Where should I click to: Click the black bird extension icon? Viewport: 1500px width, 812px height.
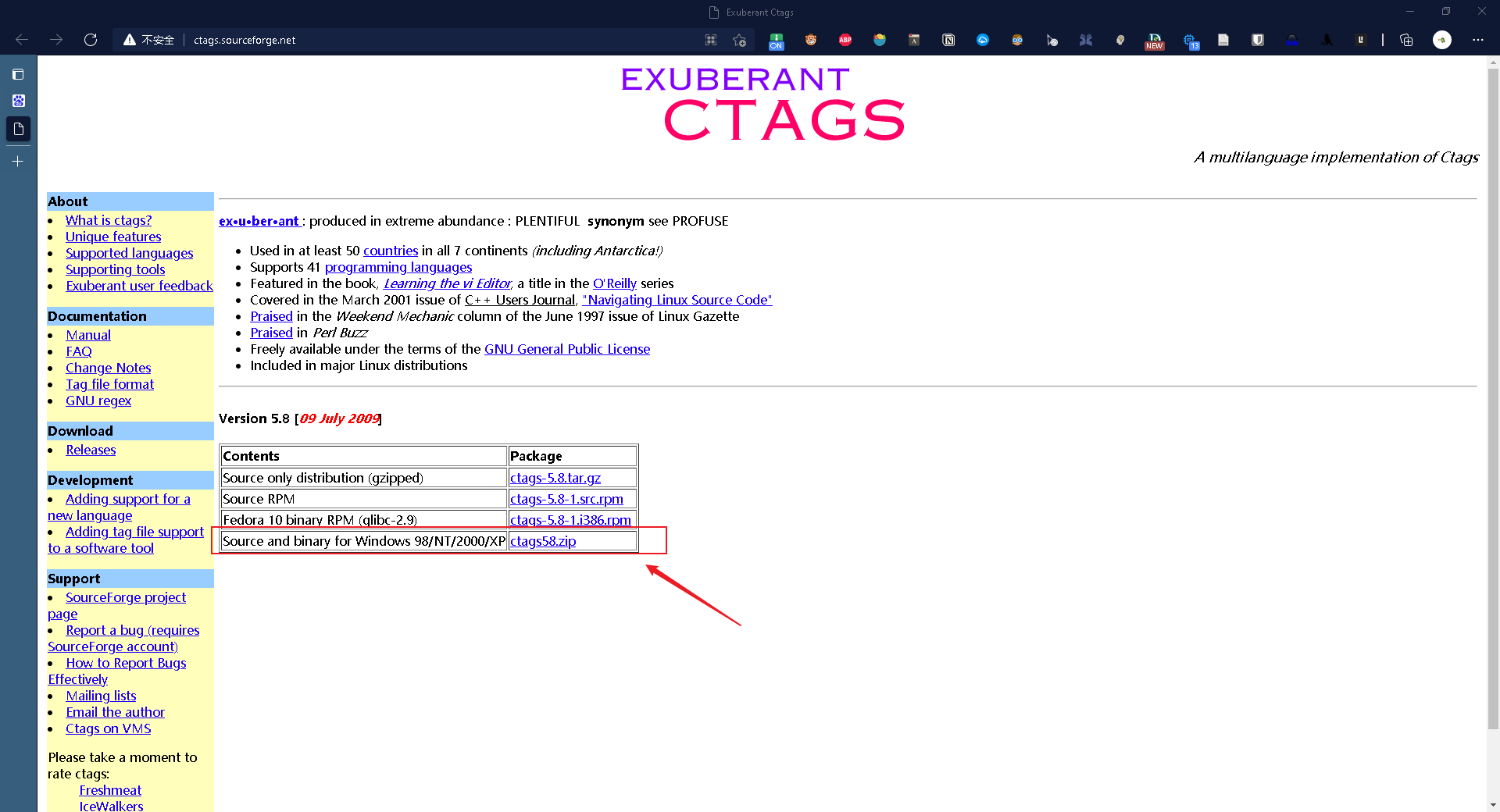[1327, 40]
